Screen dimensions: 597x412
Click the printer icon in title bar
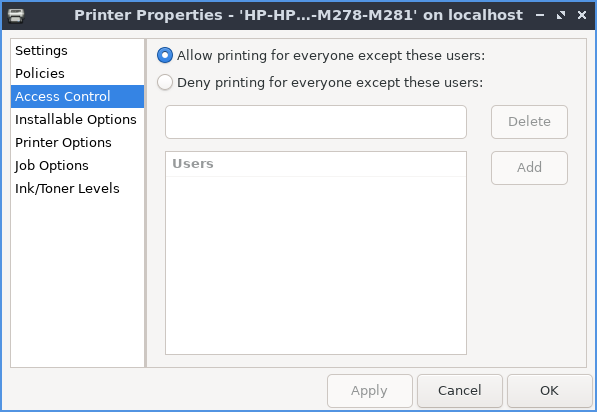tap(16, 15)
